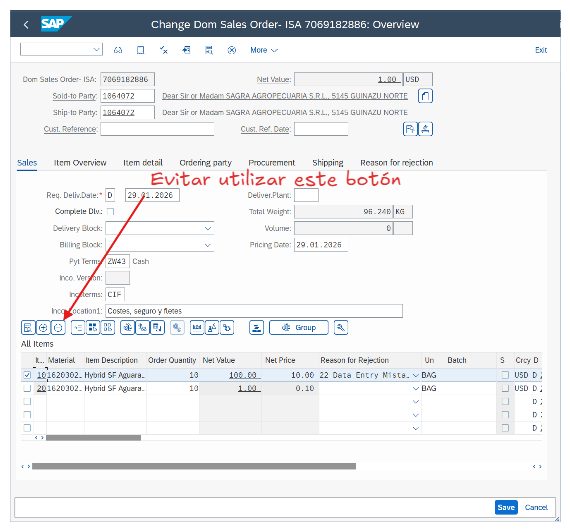This screenshot has width=570, height=532.
Task: Open the Ordering party tab
Action: coord(205,163)
